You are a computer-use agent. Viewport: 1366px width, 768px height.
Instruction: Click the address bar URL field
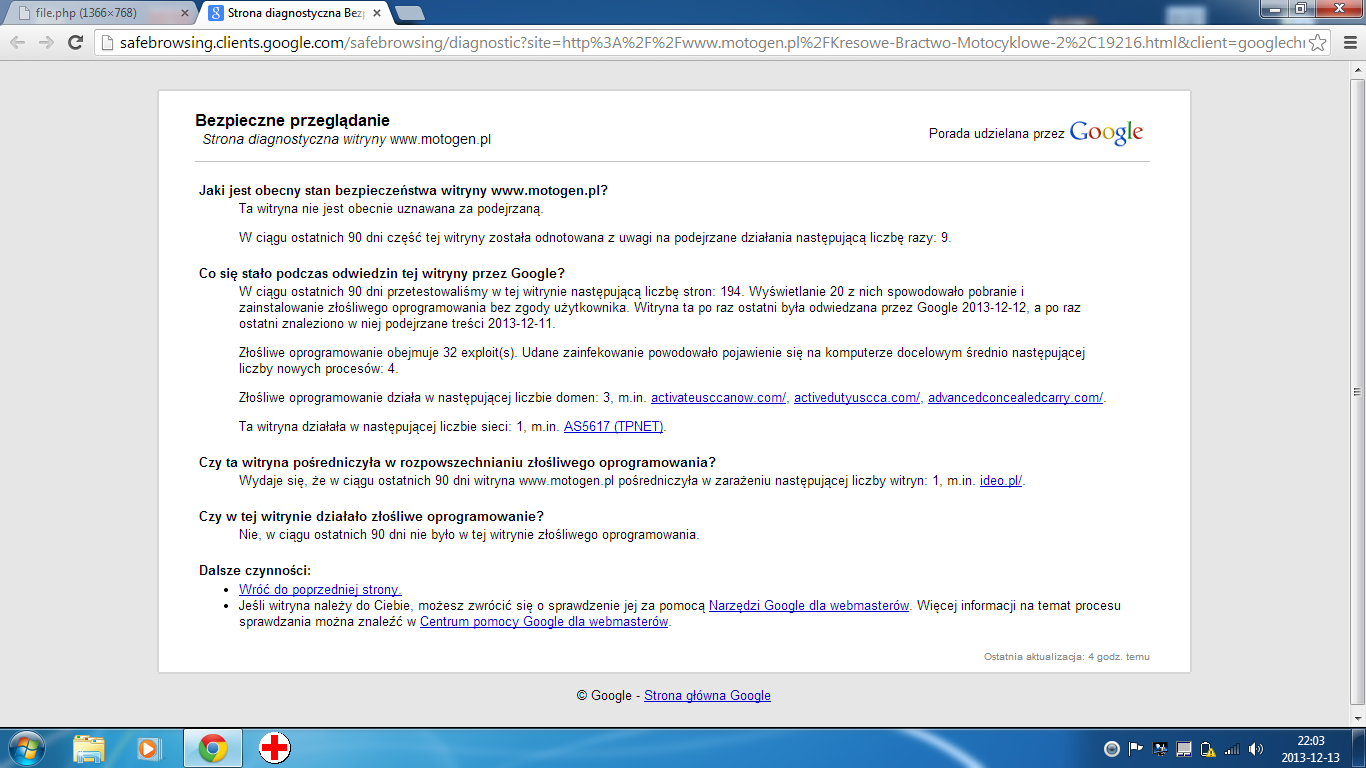point(710,43)
